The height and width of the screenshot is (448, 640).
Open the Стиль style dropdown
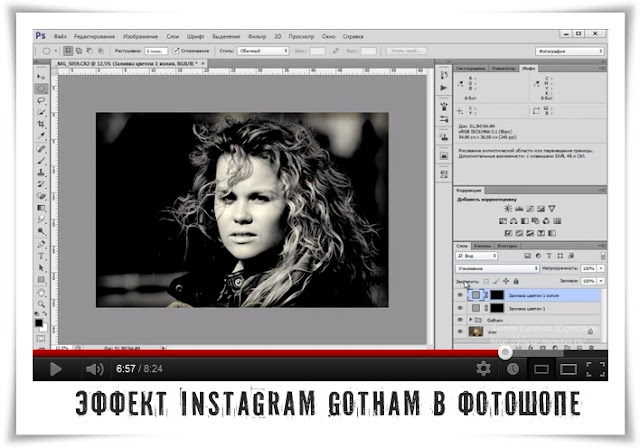[263, 51]
